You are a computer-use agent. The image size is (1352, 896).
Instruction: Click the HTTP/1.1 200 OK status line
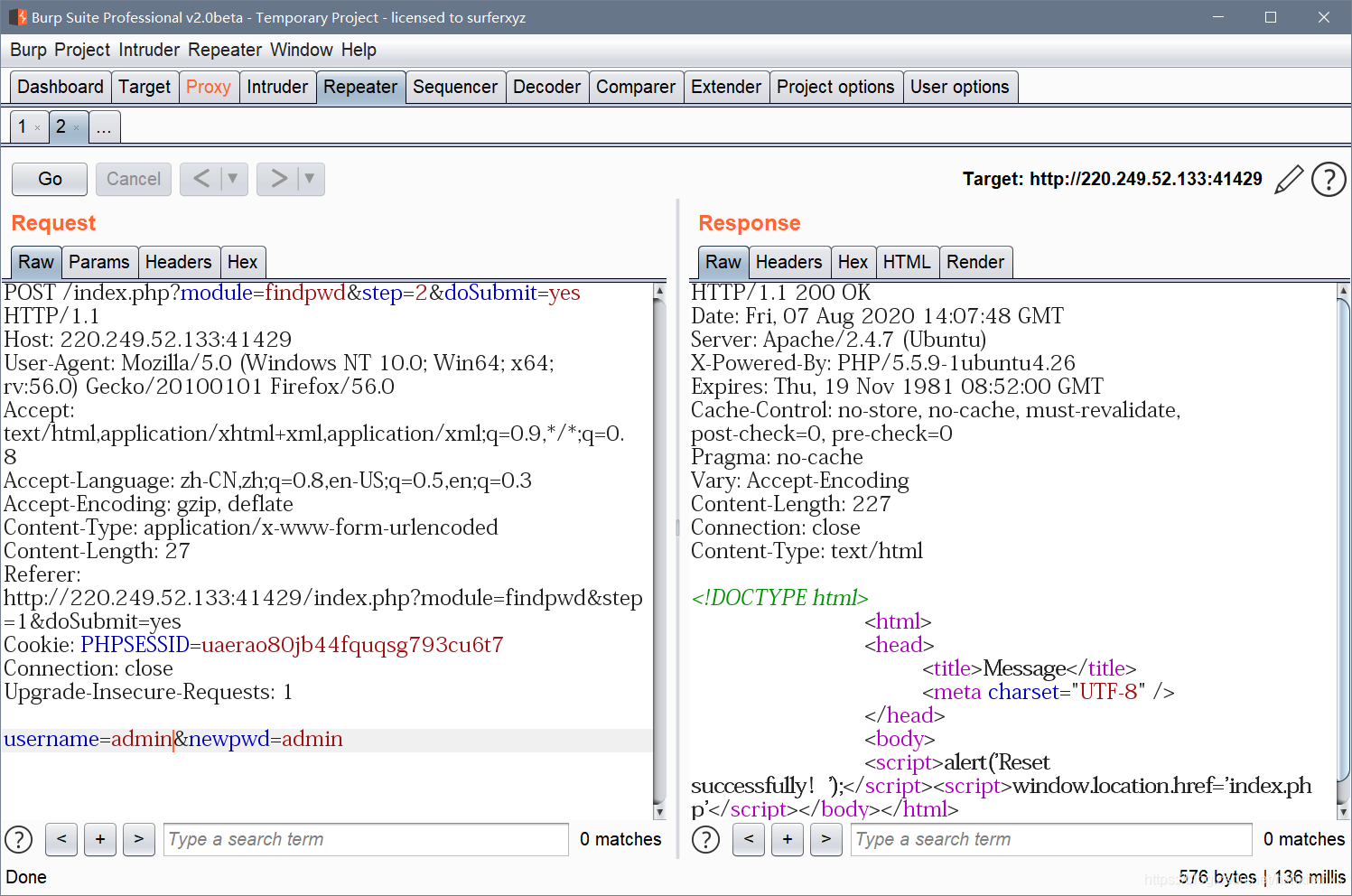pyautogui.click(x=780, y=293)
